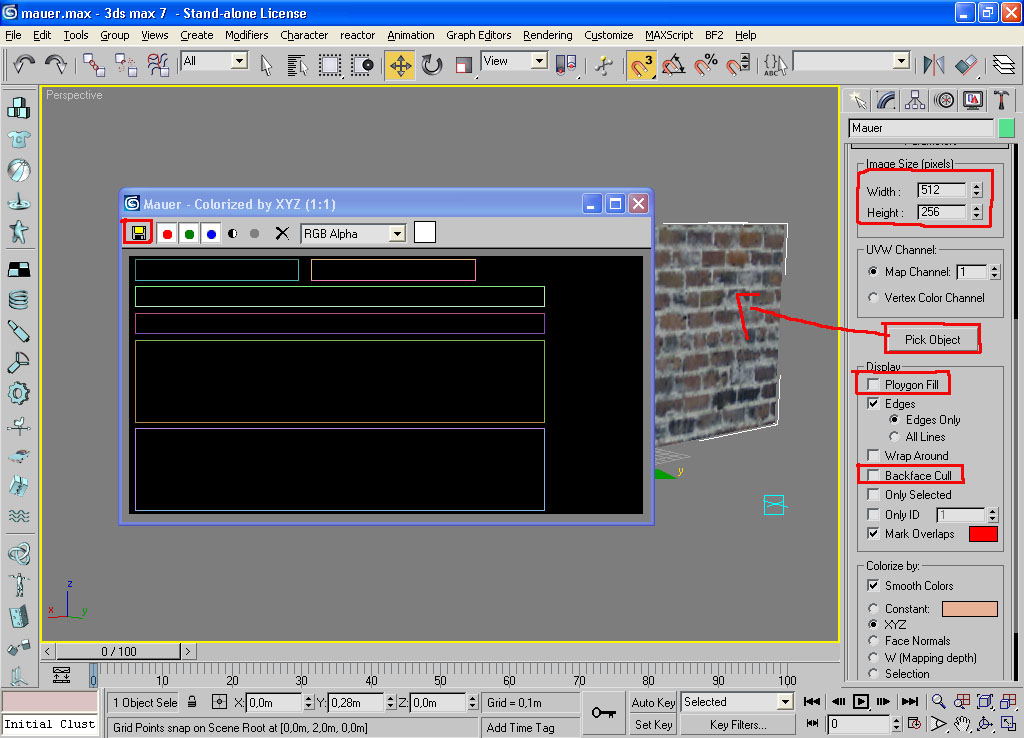Select the Rotate tool in main toolbar
This screenshot has height=738, width=1024.
pos(432,65)
